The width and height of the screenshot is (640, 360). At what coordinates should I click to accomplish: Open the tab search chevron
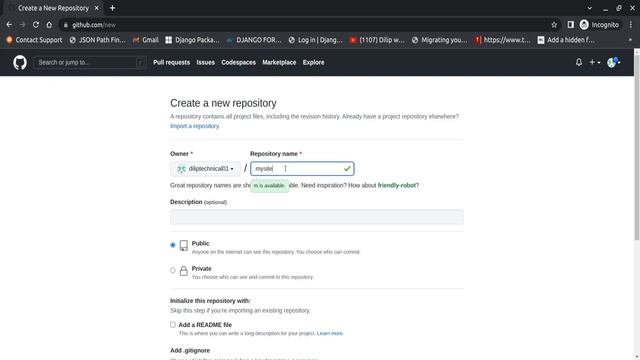click(589, 8)
